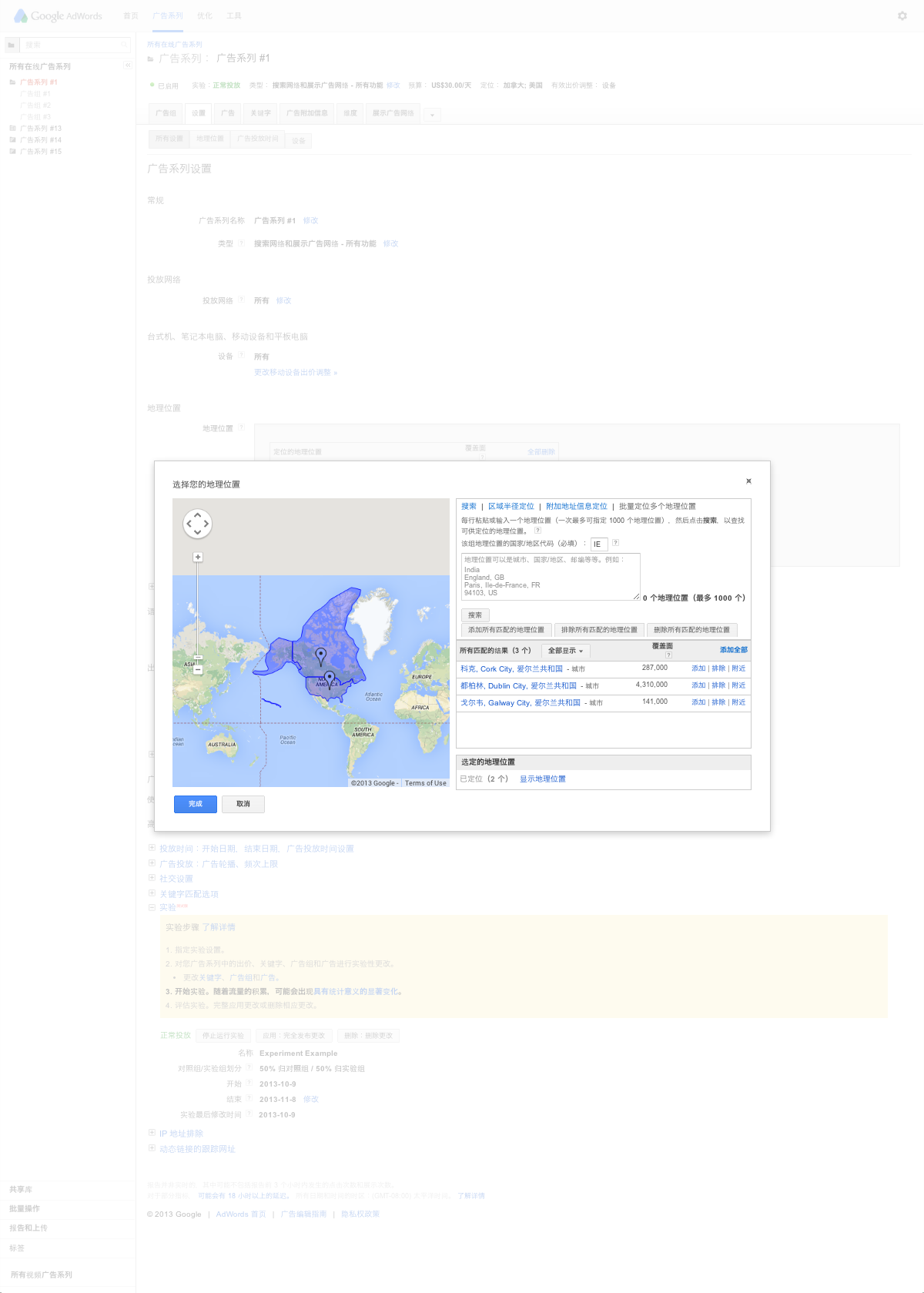Click the folder icon next to 广告系列 #15

click(12, 152)
